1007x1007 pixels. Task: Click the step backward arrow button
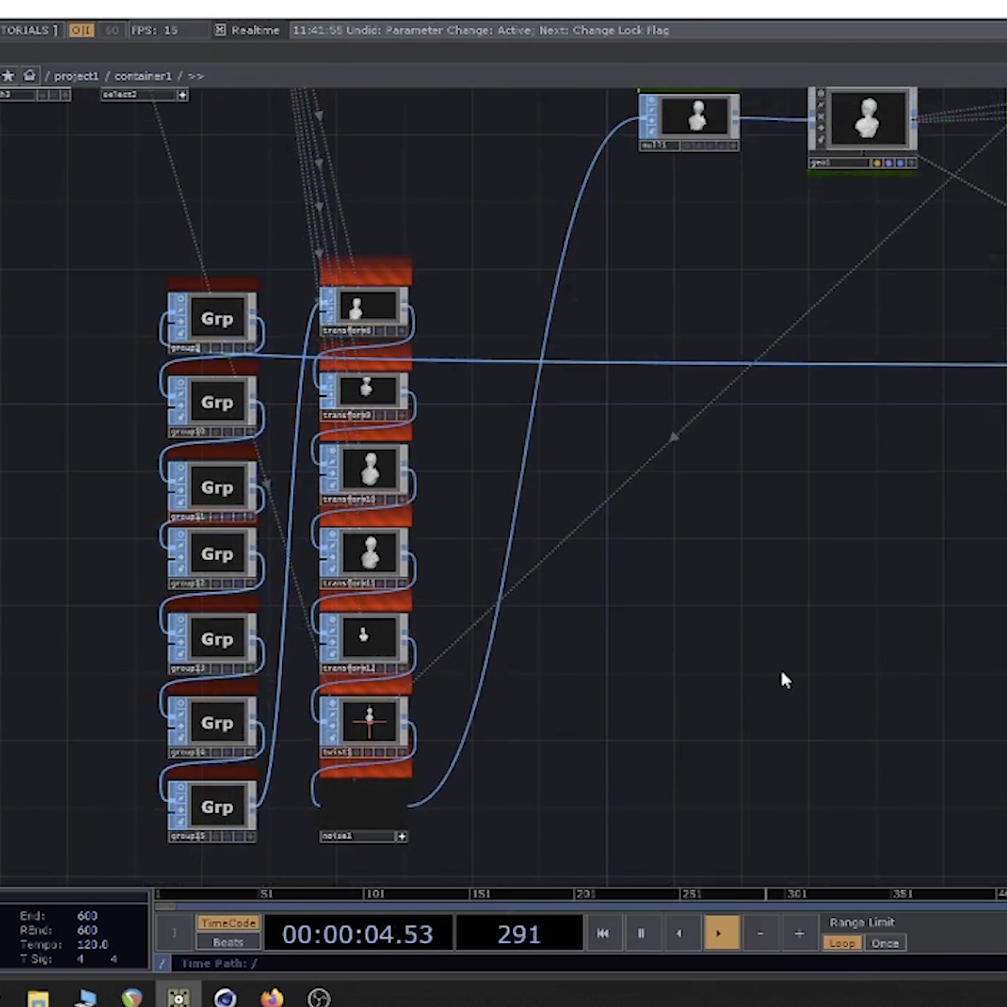coord(679,933)
